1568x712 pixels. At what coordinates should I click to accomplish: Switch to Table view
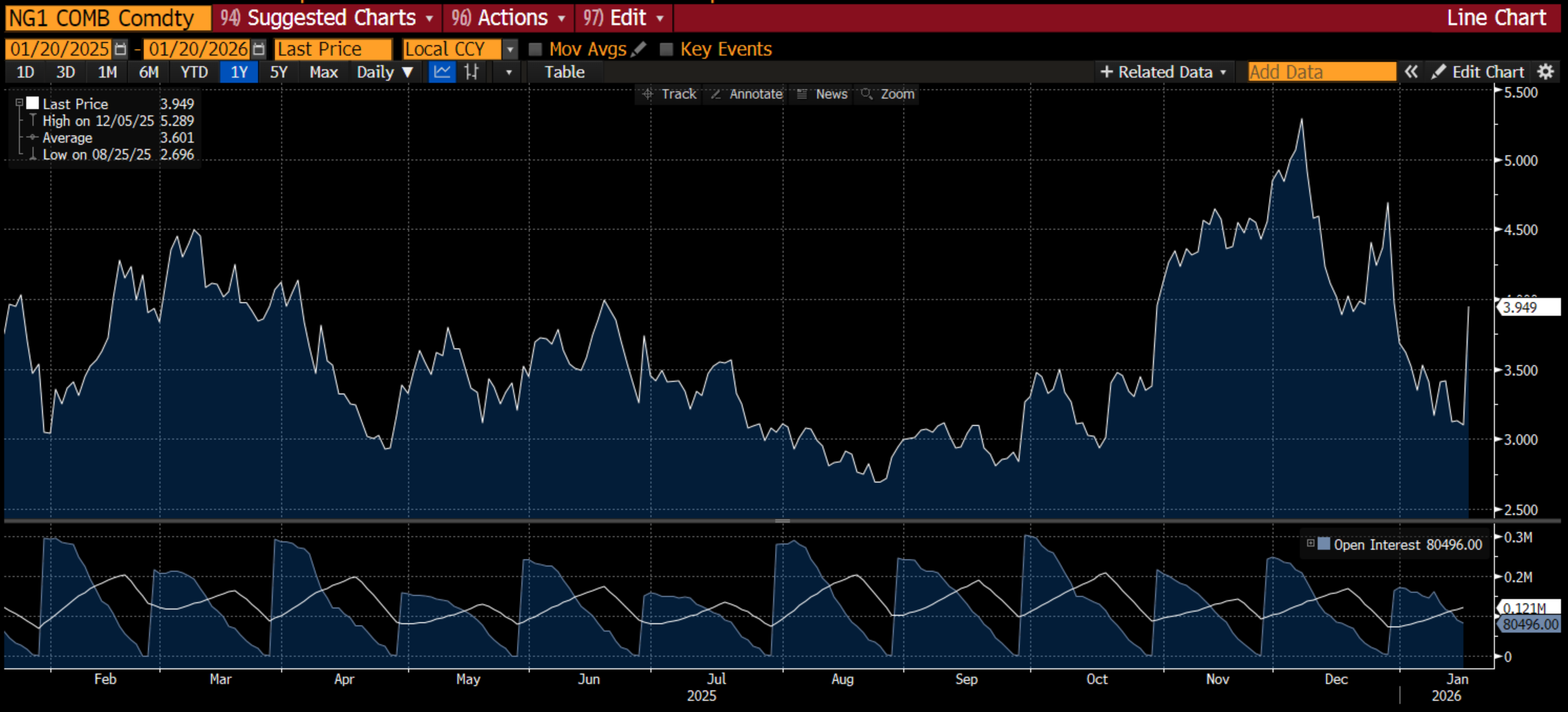564,72
